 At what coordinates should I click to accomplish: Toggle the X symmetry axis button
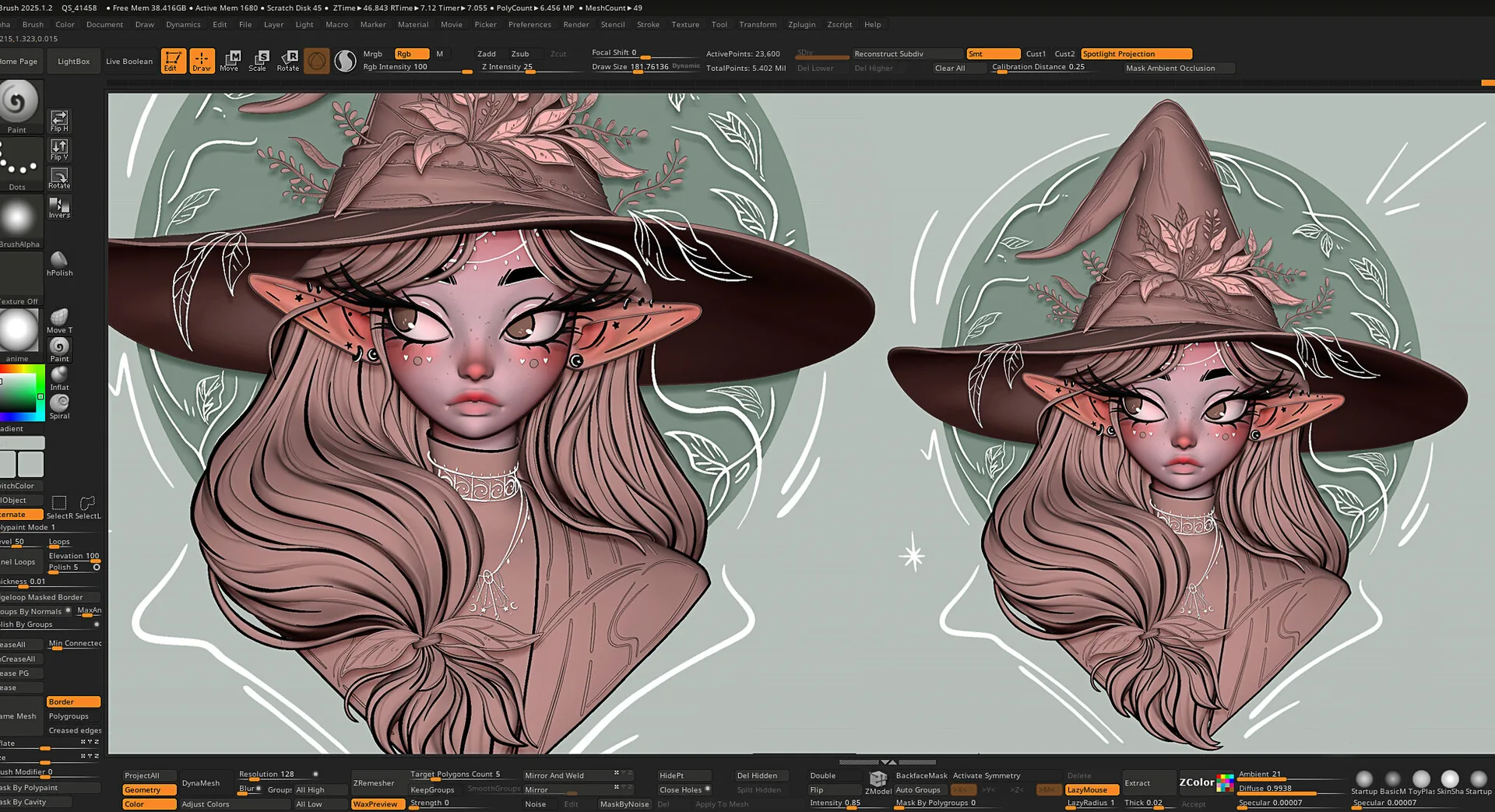[963, 789]
